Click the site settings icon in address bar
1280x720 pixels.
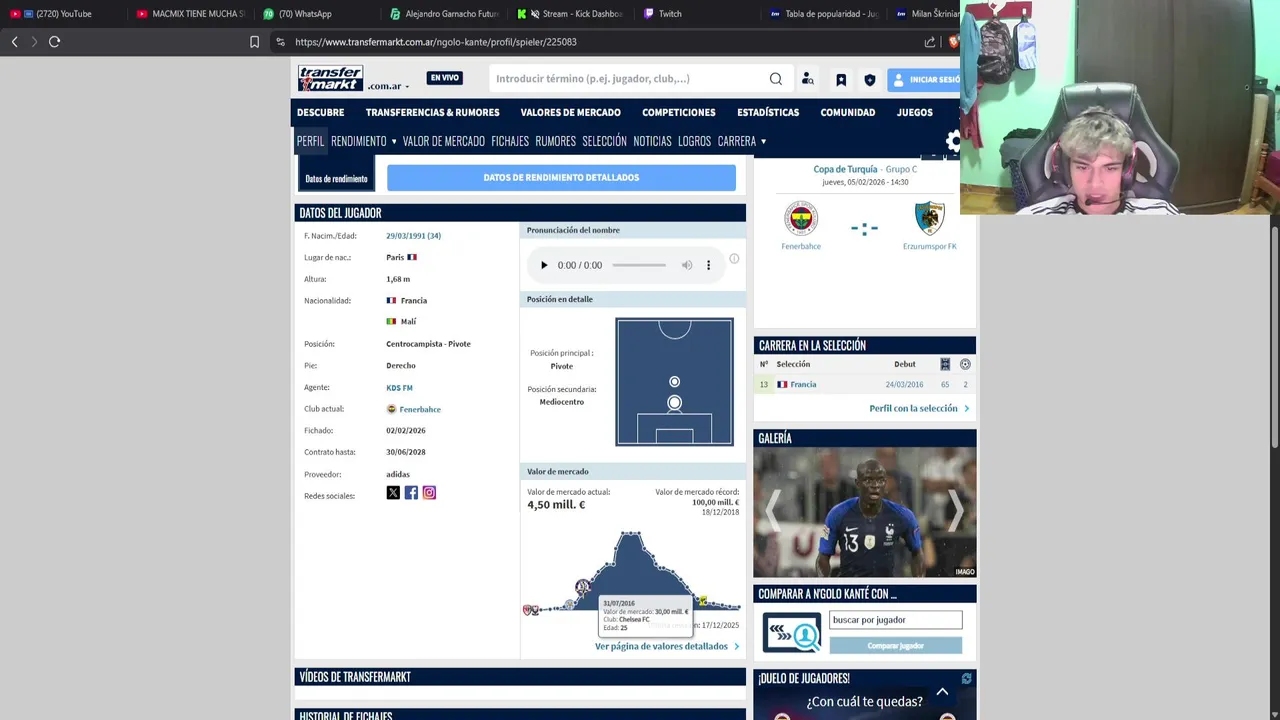pyautogui.click(x=280, y=42)
